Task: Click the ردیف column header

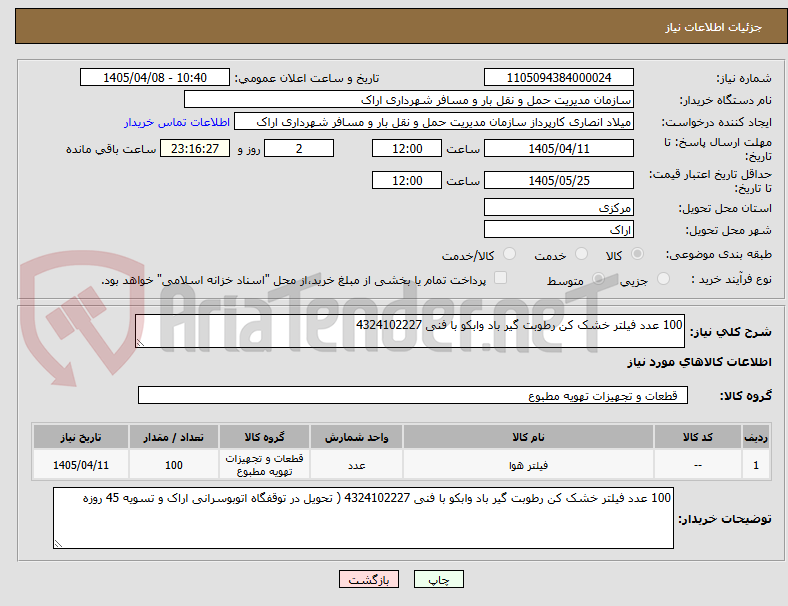Action: (755, 437)
